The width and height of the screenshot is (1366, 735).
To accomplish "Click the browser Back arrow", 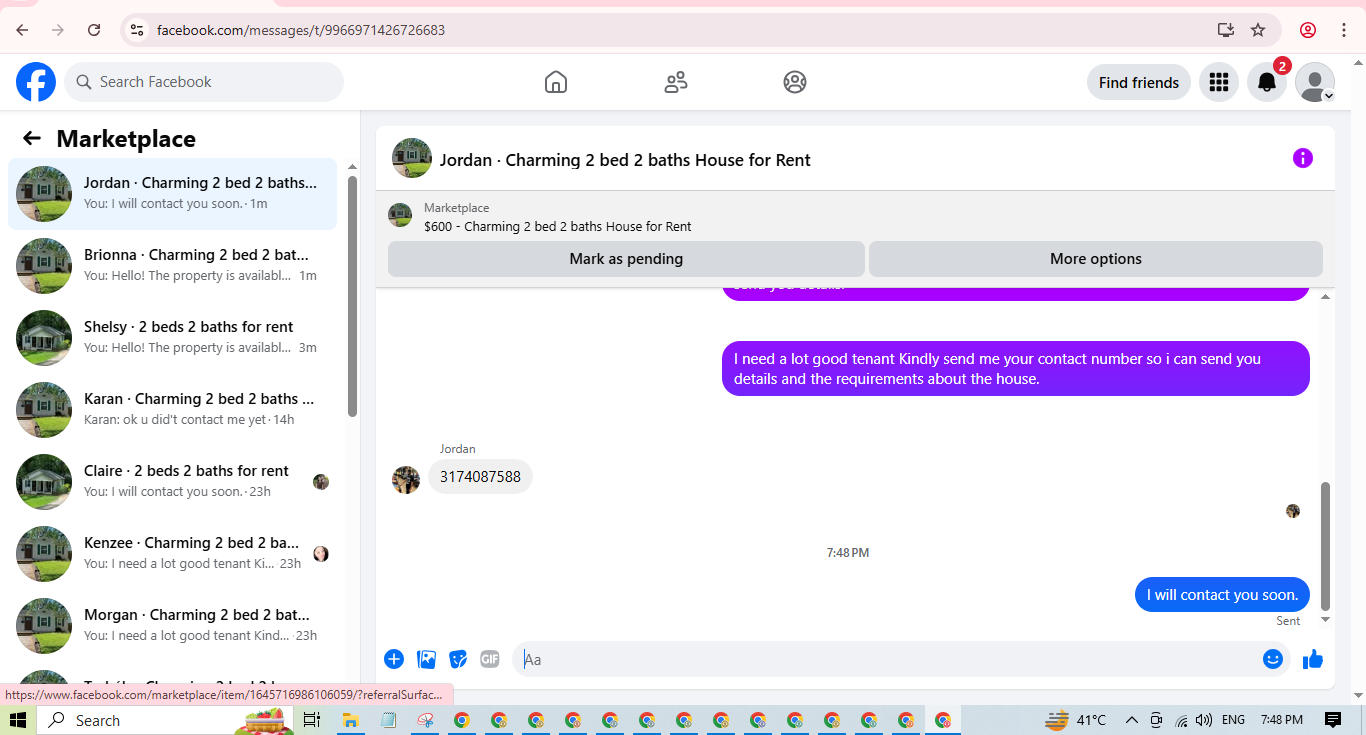I will 22,30.
